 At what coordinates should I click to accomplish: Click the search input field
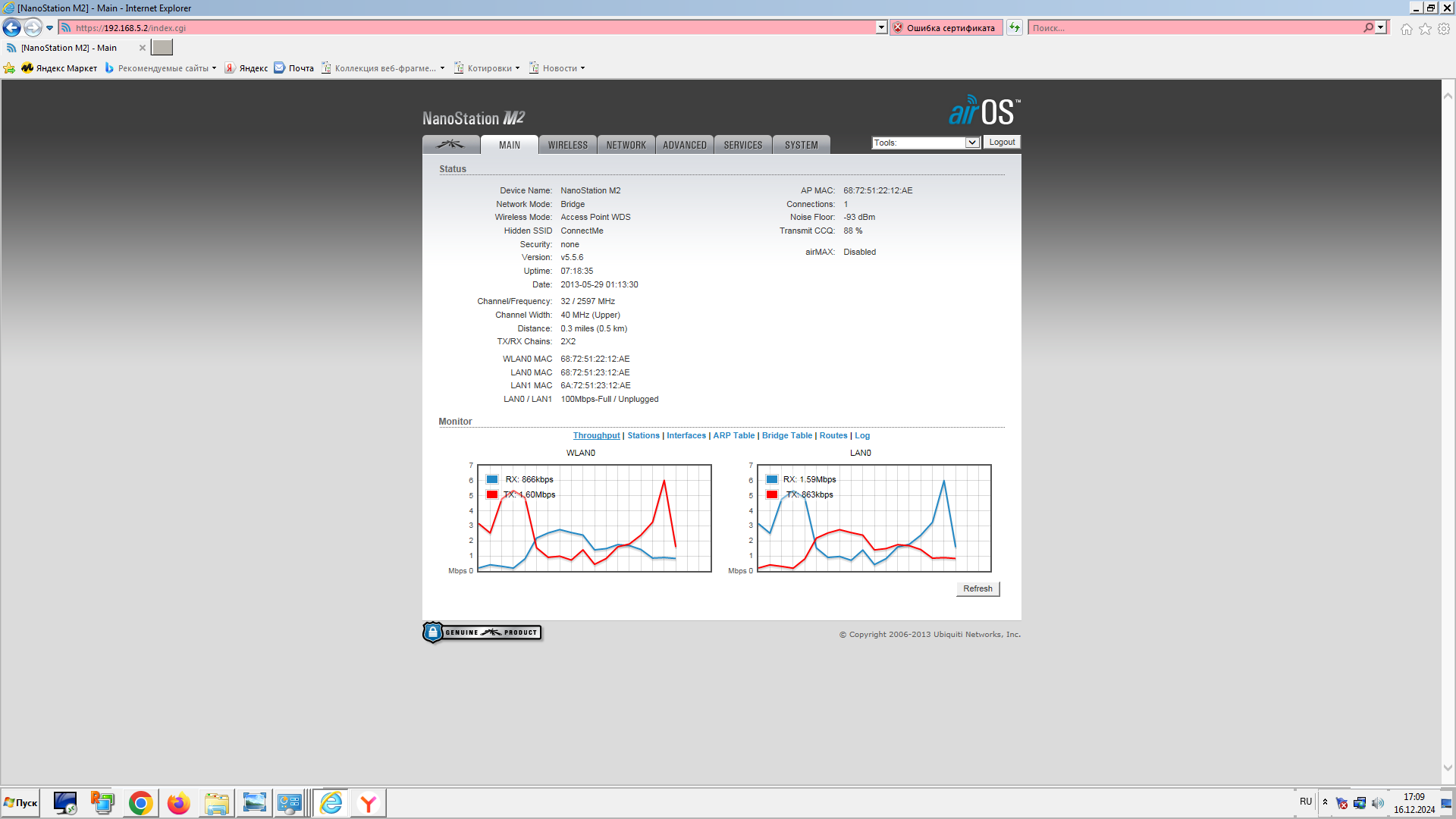click(1194, 28)
